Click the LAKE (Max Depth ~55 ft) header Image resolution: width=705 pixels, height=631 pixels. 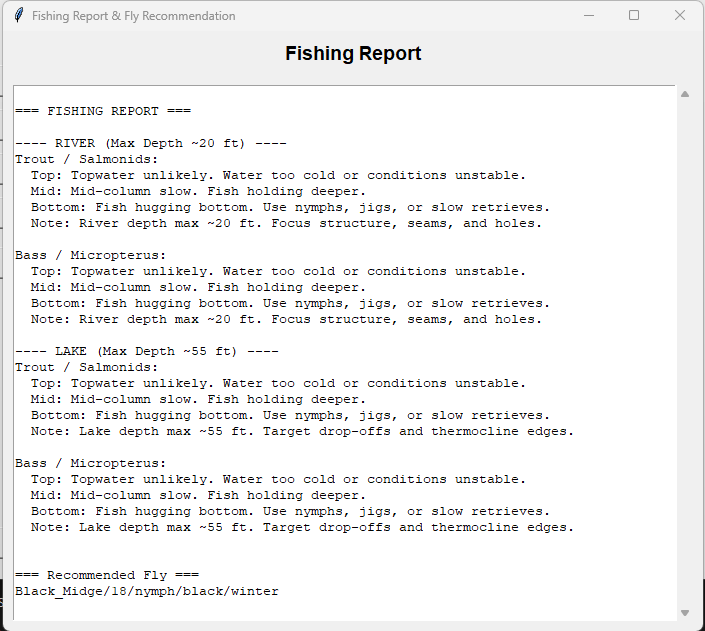pyautogui.click(x=147, y=351)
